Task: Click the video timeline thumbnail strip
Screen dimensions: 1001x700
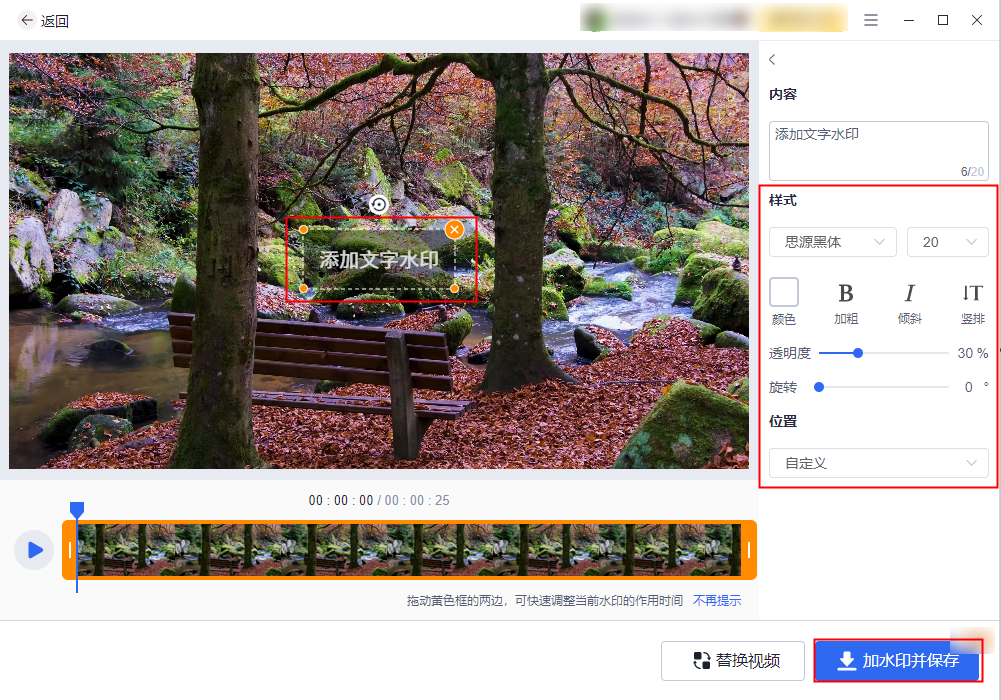Action: pos(409,550)
